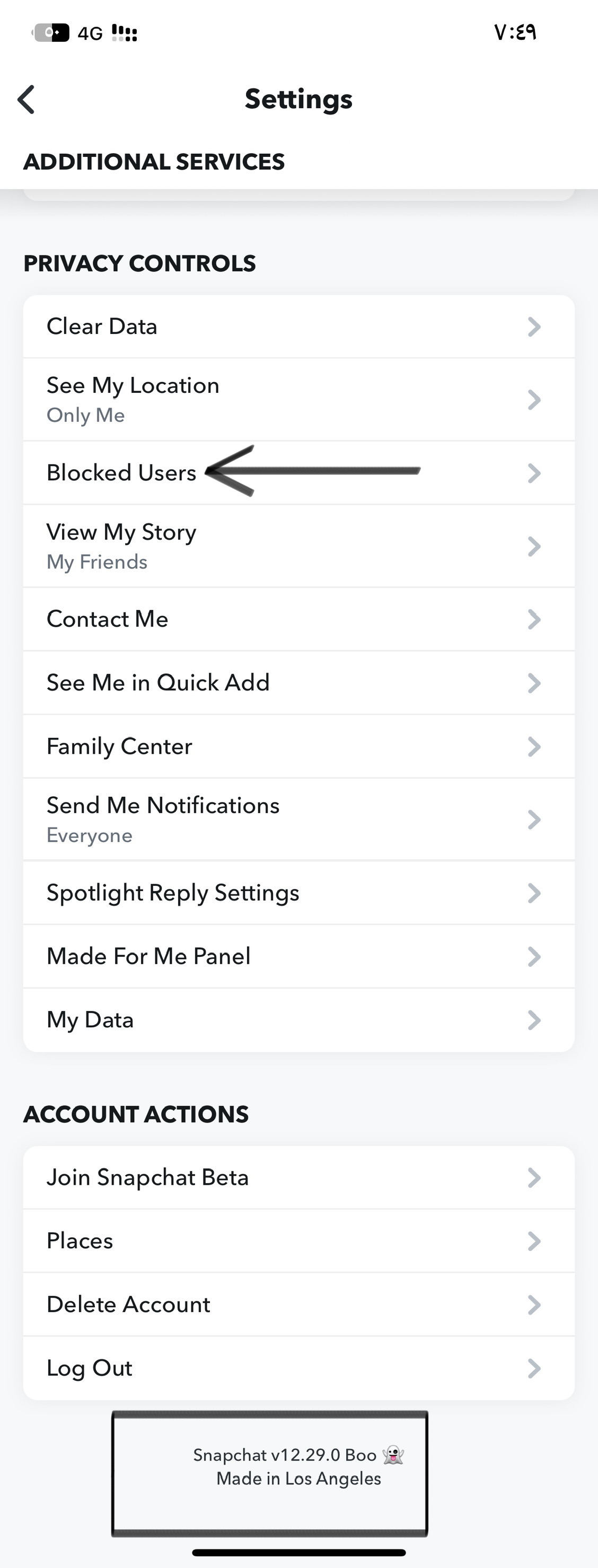Tap the back arrow icon
Viewport: 598px width, 1568px height.
pos(26,99)
